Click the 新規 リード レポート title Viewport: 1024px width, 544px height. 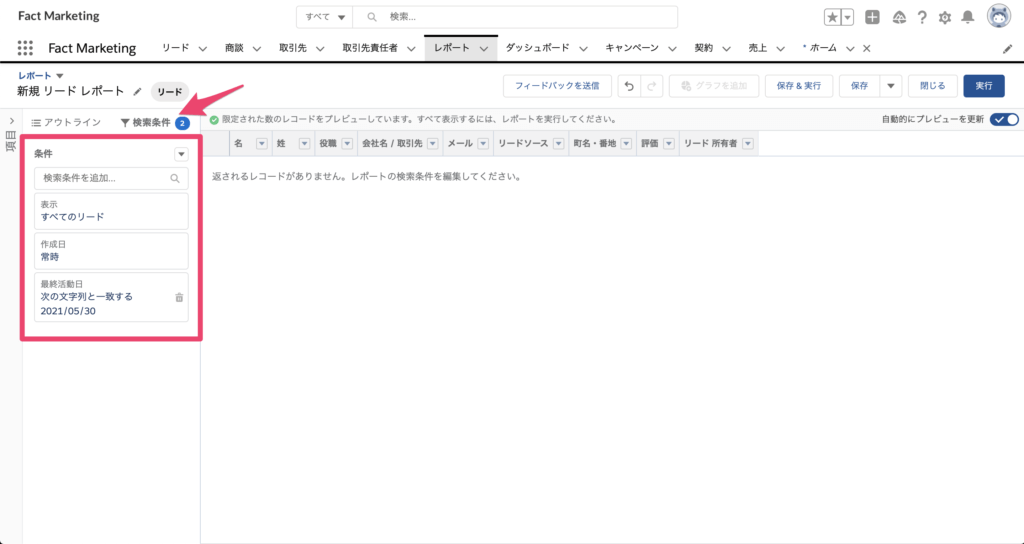pyautogui.click(x=71, y=91)
